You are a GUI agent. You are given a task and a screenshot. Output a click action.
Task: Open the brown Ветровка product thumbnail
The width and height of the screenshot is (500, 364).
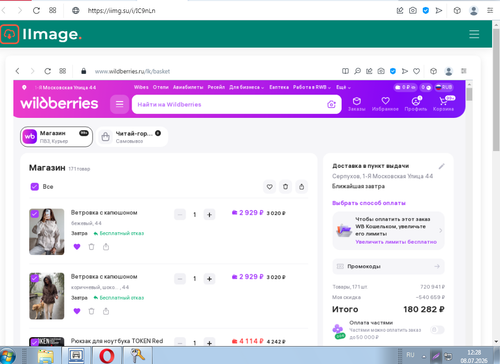coord(47,296)
